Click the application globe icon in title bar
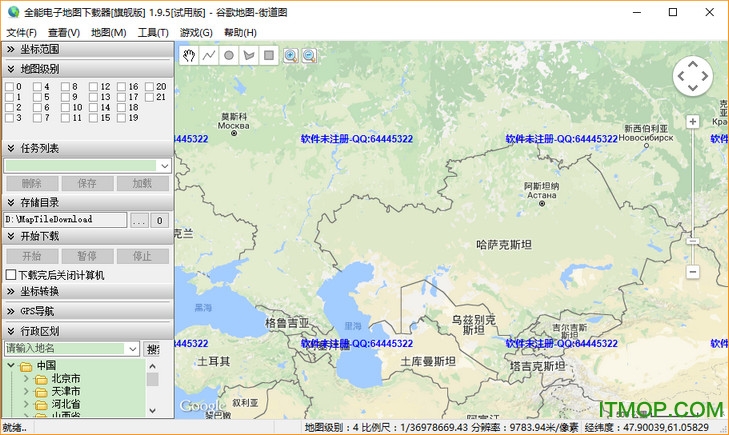729x435 pixels. click(x=13, y=12)
